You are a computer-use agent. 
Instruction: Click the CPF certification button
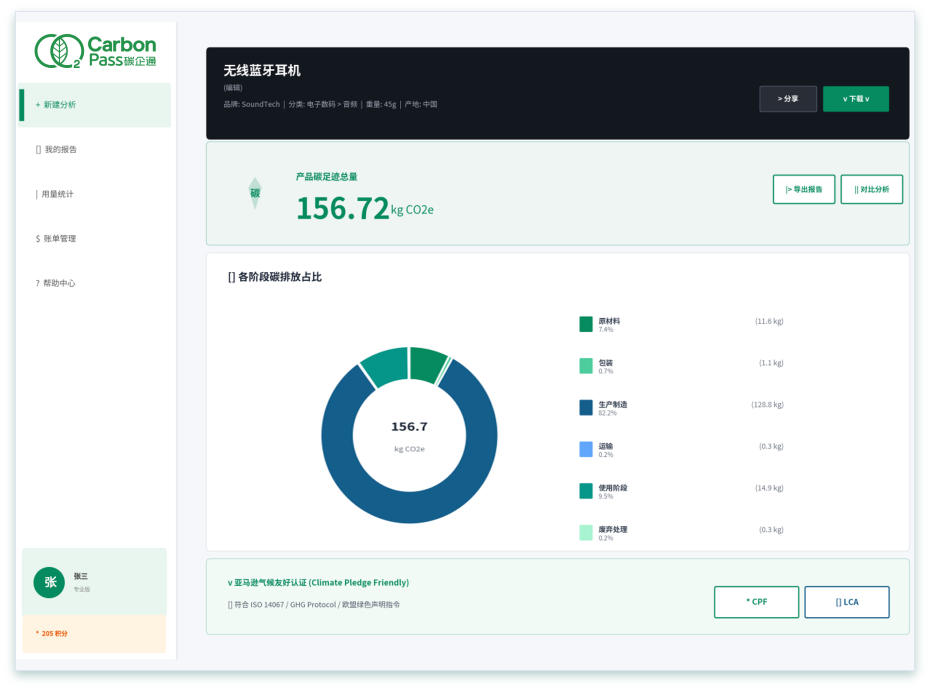(x=756, y=602)
